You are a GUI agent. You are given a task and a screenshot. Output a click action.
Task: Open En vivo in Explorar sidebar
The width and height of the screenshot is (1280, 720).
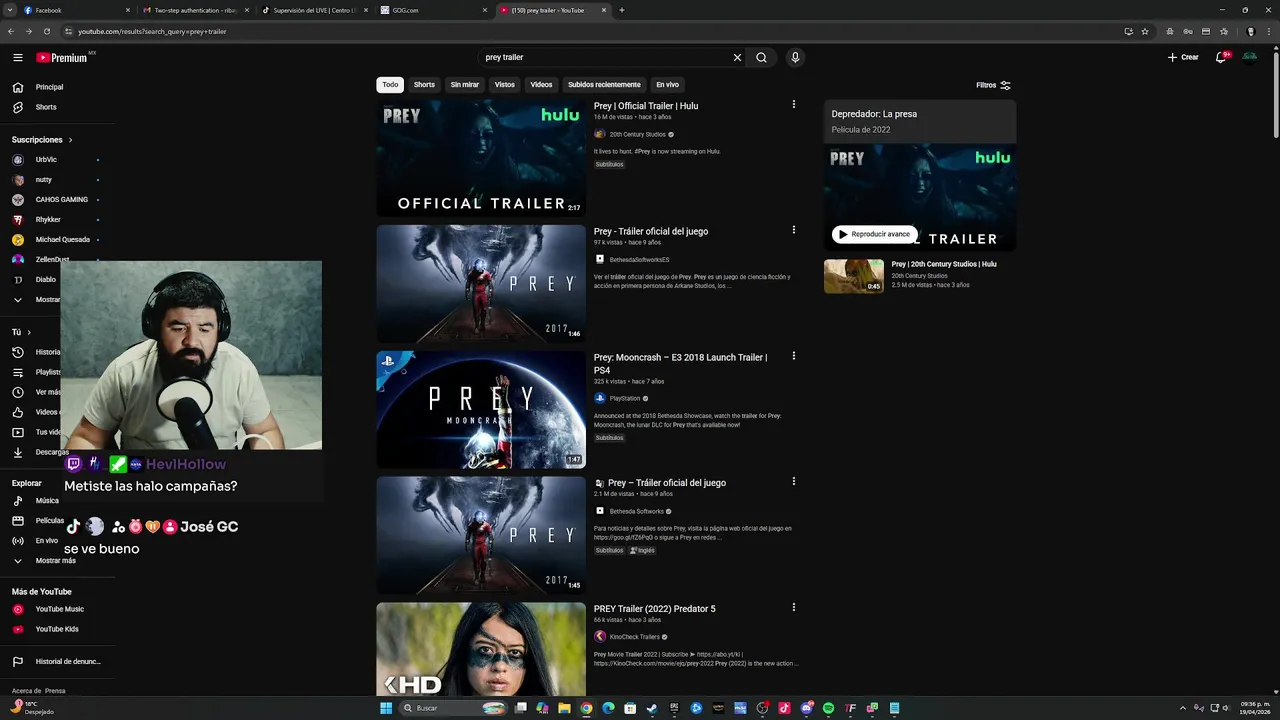46,541
